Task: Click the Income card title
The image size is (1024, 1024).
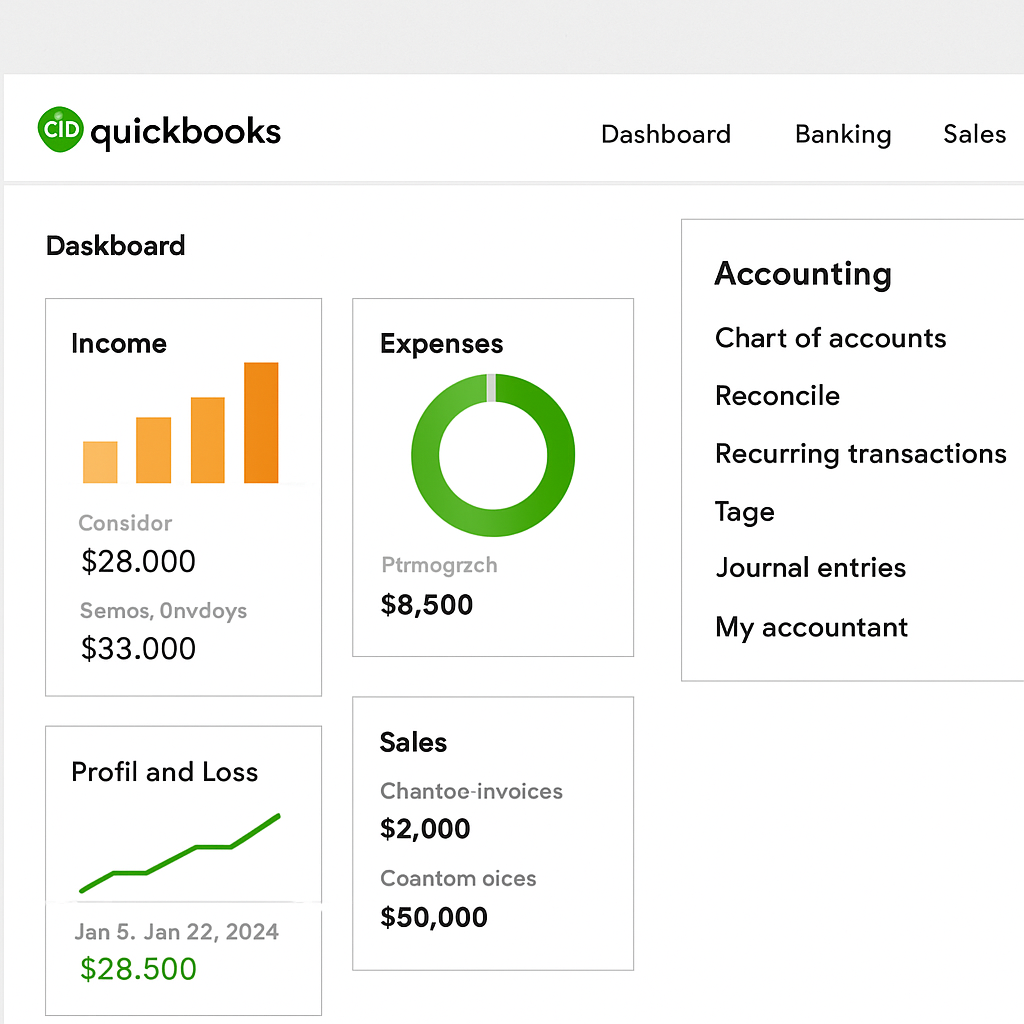Action: coord(119,344)
